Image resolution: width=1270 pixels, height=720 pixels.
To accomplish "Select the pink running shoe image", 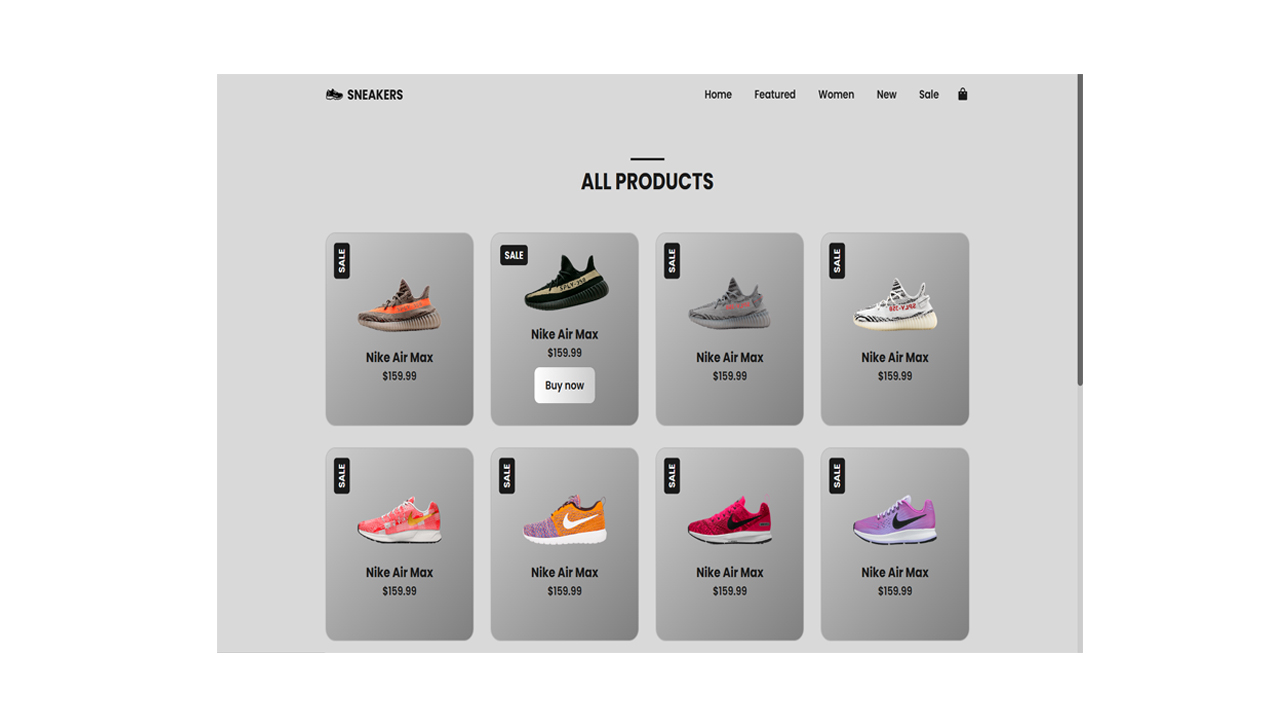I will pyautogui.click(x=400, y=519).
